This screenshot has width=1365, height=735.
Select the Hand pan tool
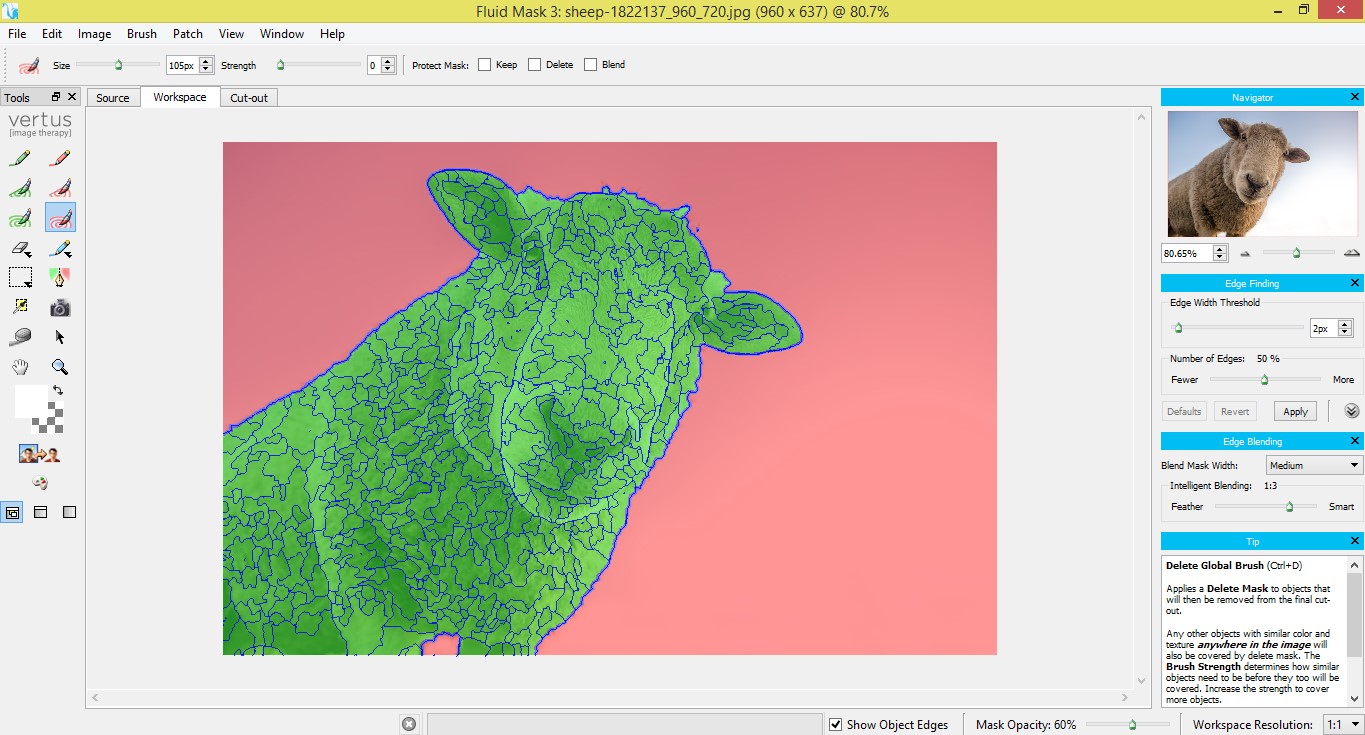coord(20,367)
